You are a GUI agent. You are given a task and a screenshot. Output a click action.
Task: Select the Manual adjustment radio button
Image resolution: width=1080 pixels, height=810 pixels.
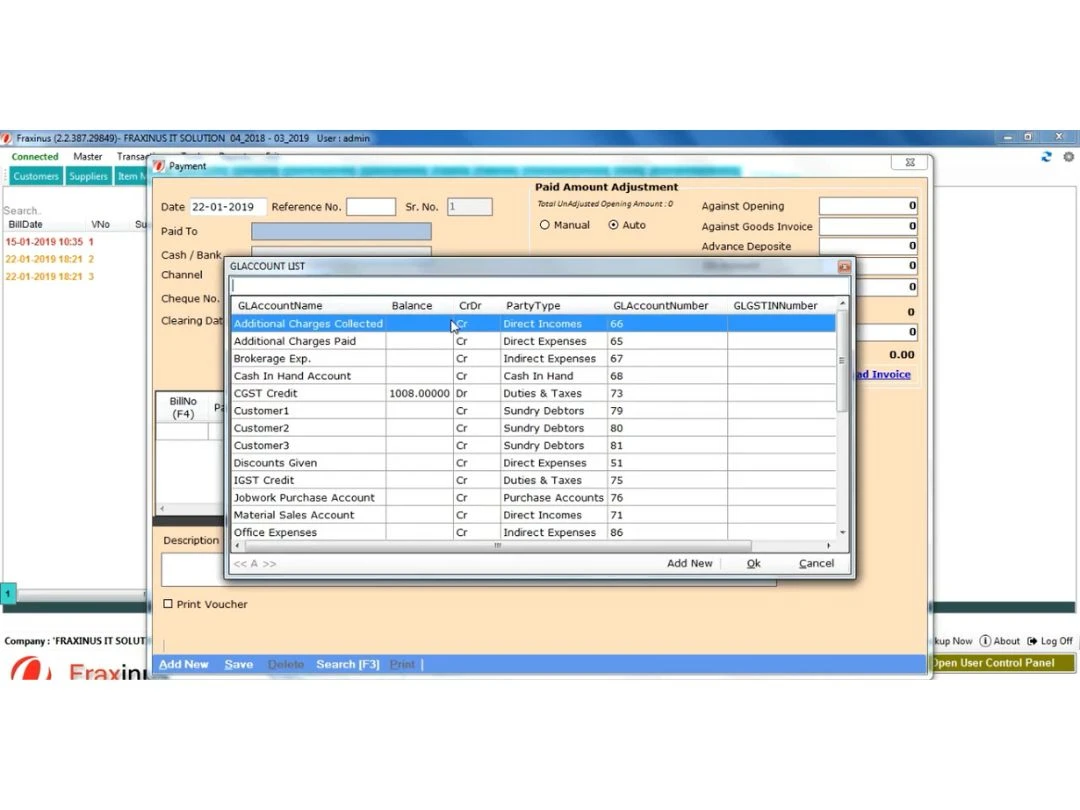coord(545,225)
